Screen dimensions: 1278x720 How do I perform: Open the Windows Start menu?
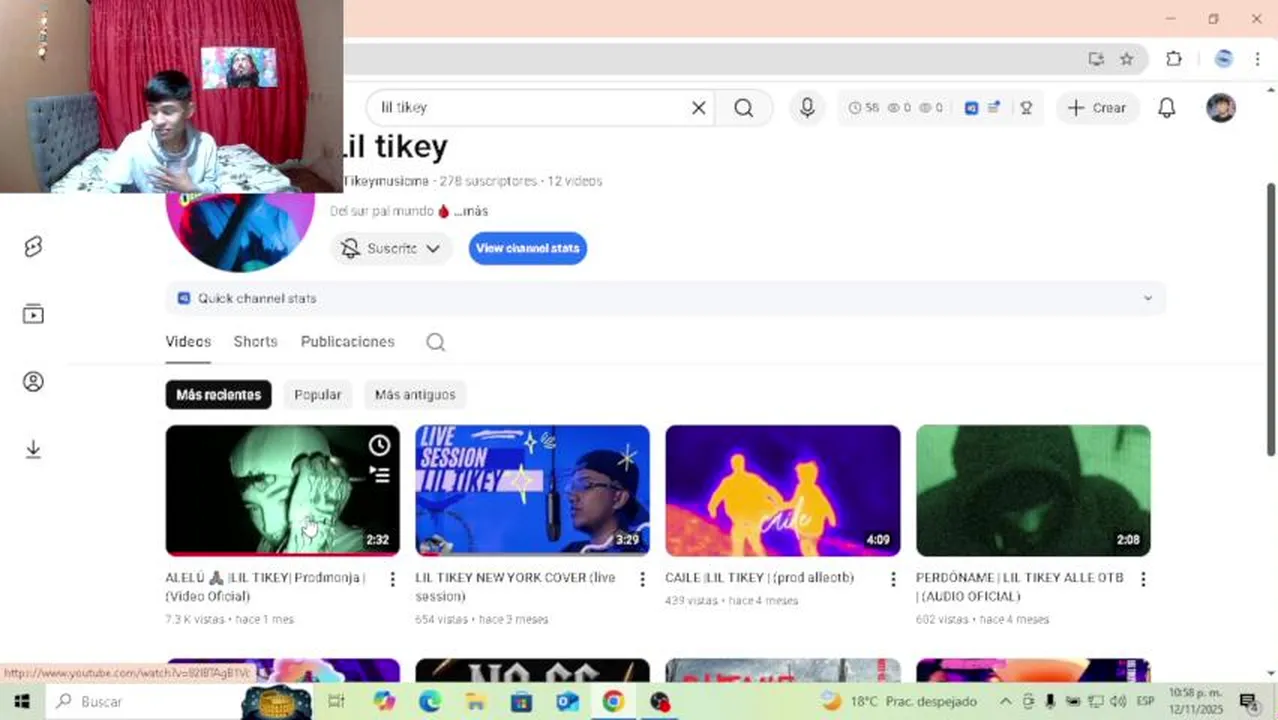[22, 701]
